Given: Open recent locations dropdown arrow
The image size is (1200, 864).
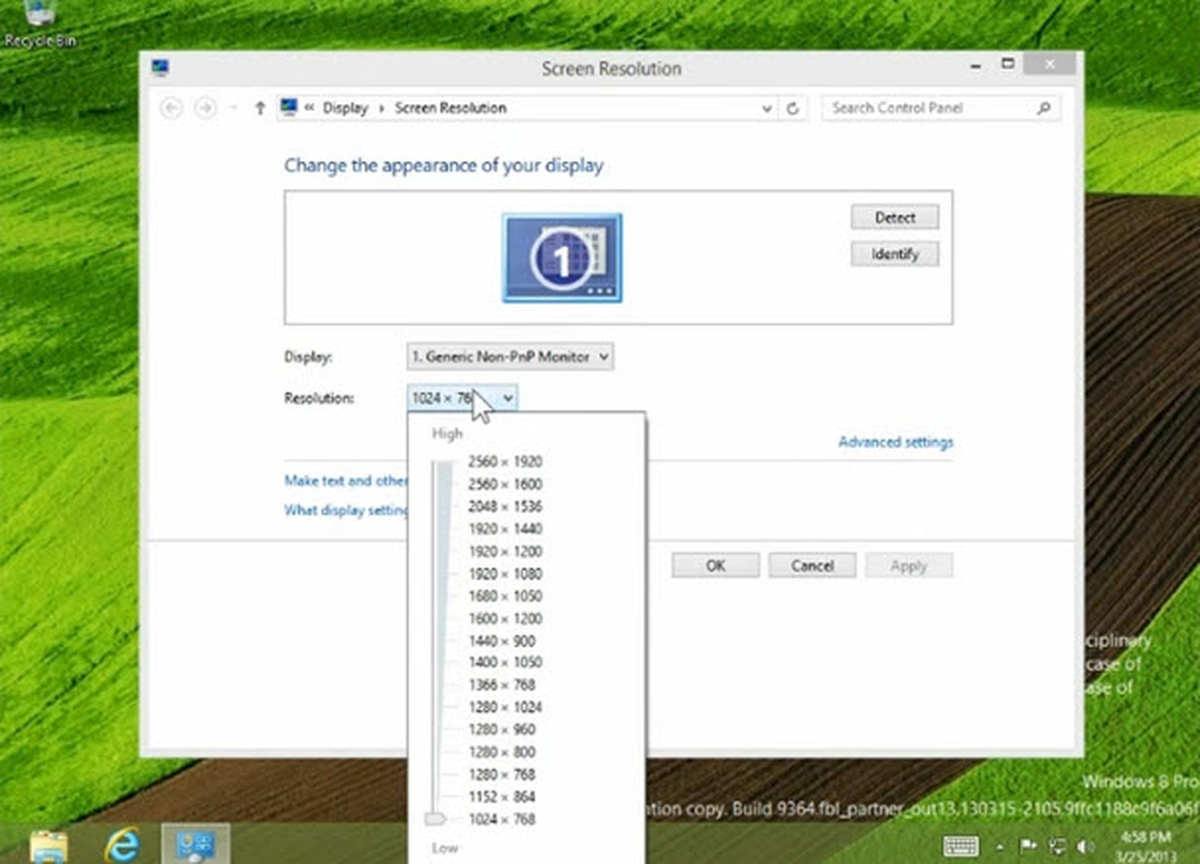Looking at the screenshot, I should click(233, 108).
